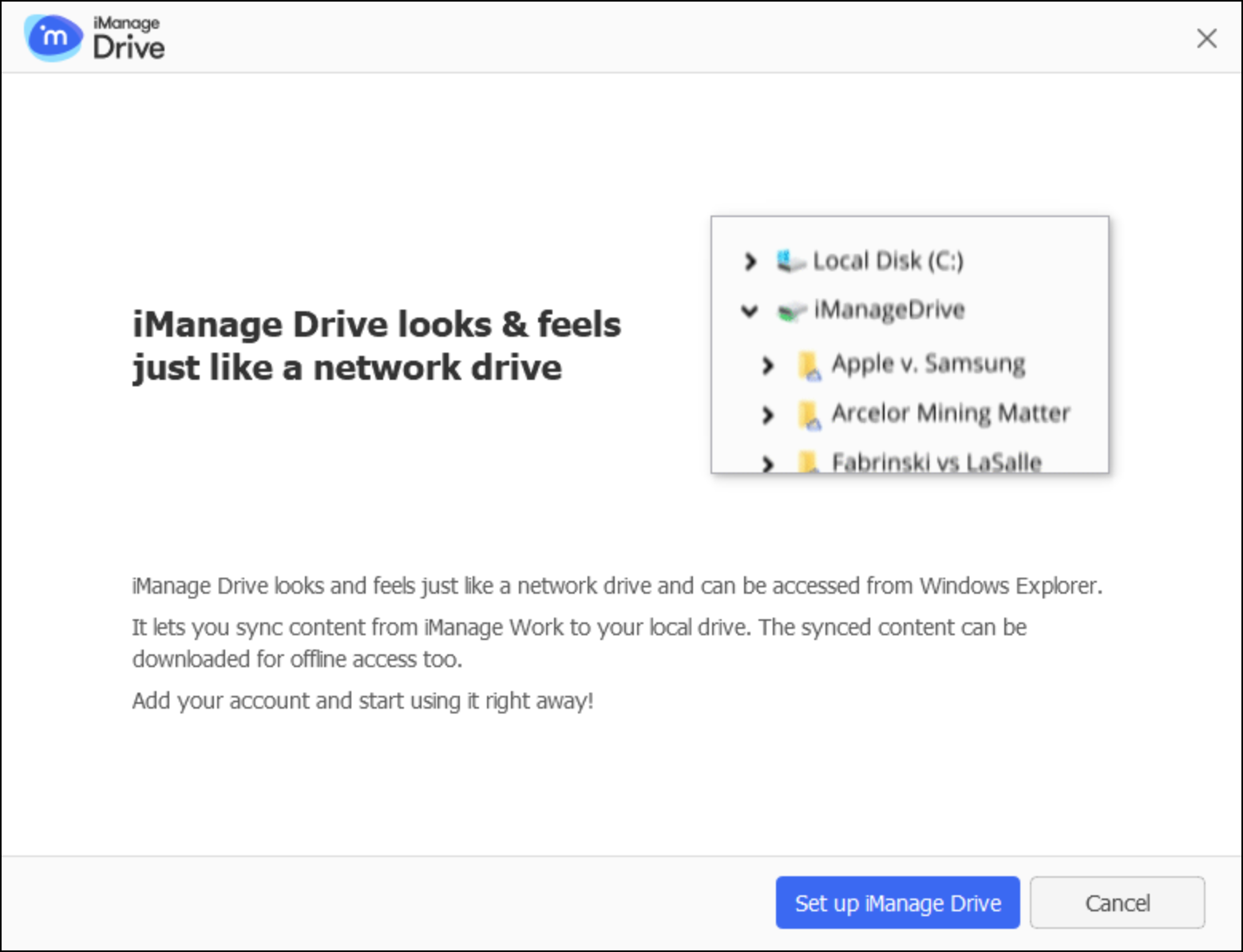This screenshot has height=952, width=1243.
Task: Select the Arcelor Mining Matter entry
Action: 950,413
